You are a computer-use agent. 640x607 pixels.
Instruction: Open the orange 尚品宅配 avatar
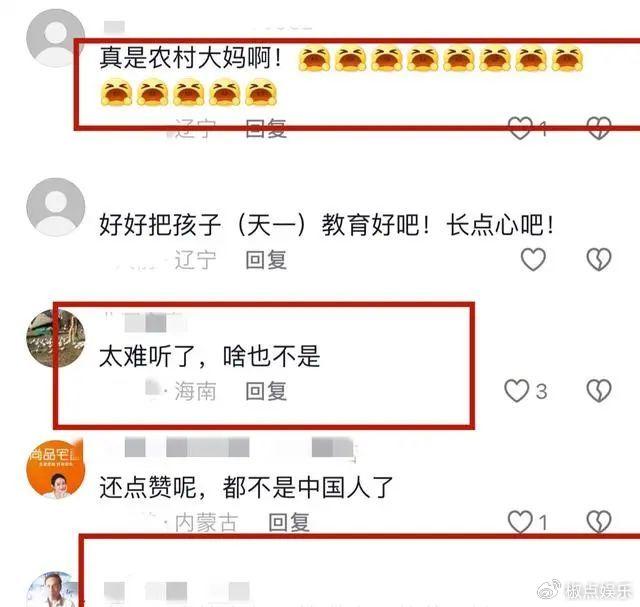[56, 469]
